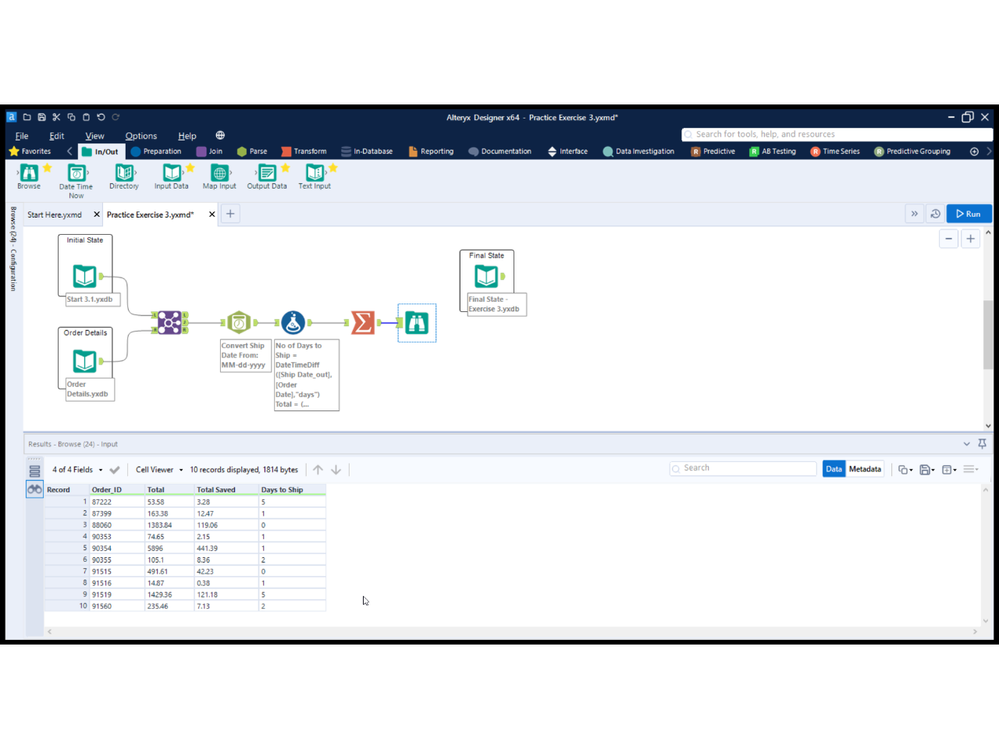Open the Options menu
Image resolution: width=999 pixels, height=749 pixels.
(x=141, y=136)
